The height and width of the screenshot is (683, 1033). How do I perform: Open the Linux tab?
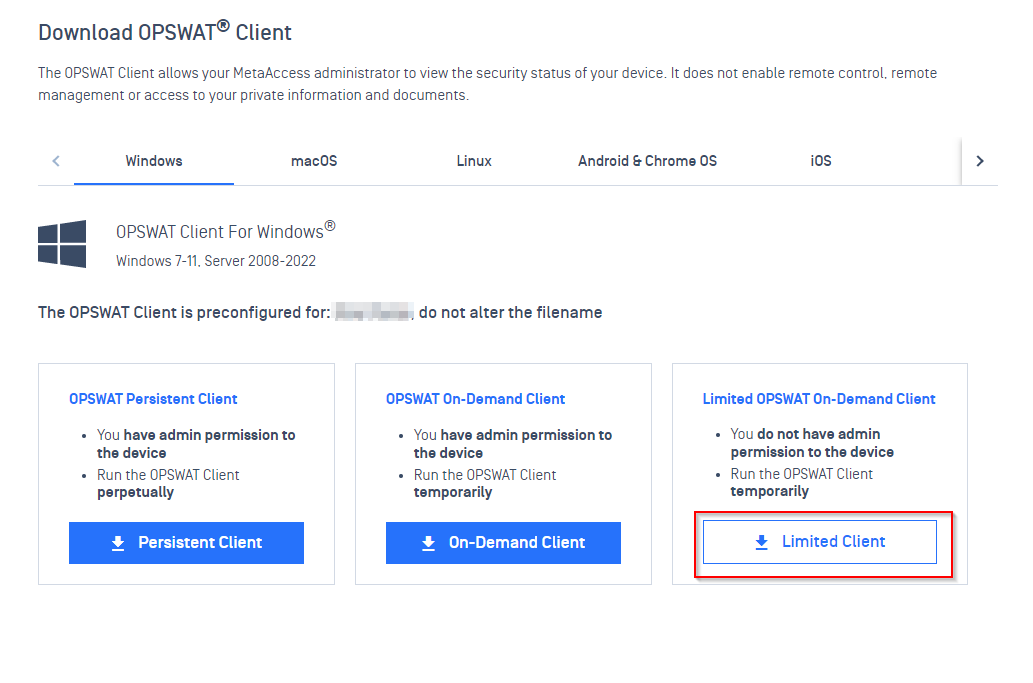(x=474, y=161)
